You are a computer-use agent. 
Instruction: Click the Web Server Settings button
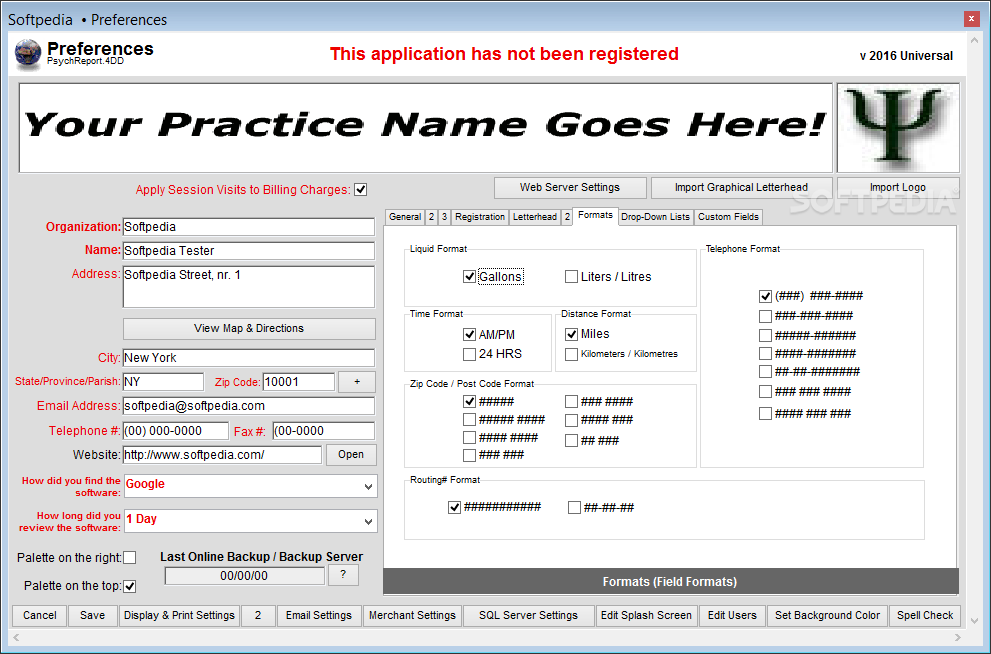570,188
